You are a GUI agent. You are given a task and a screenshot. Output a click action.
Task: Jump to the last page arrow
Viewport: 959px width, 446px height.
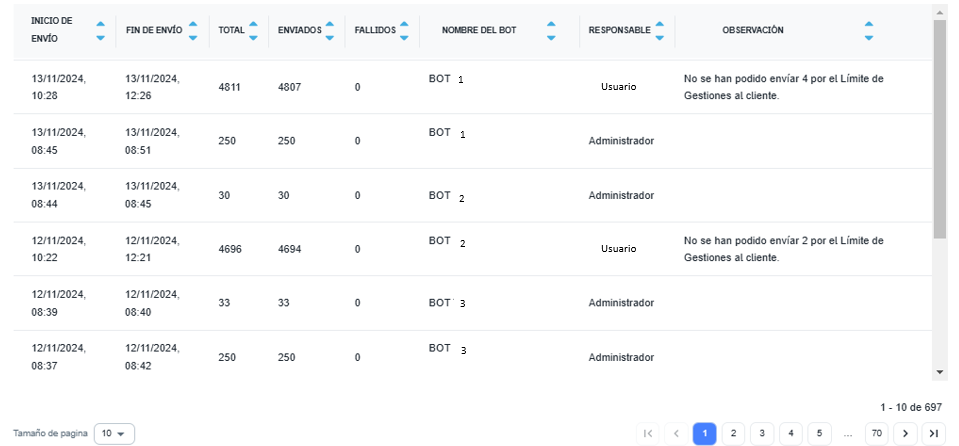[x=933, y=433]
